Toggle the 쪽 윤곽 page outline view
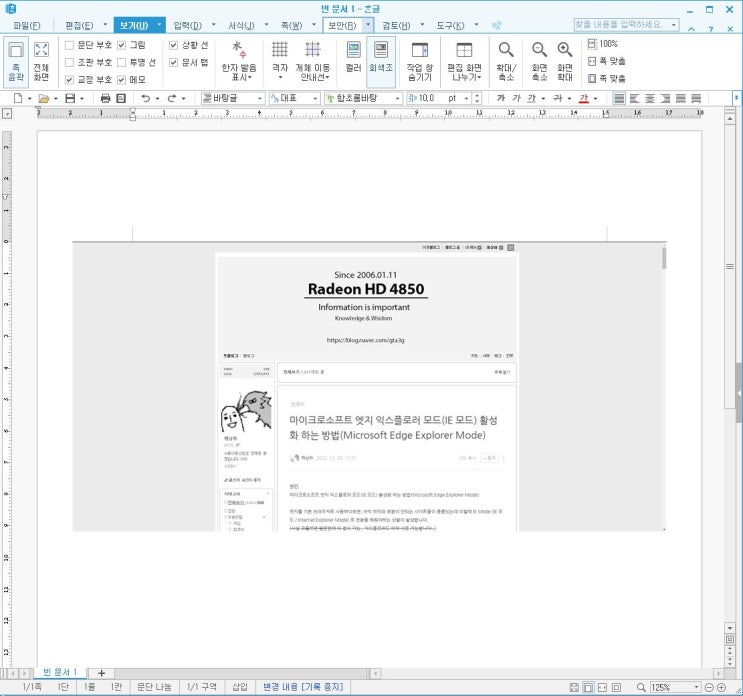743x696 pixels. point(16,62)
